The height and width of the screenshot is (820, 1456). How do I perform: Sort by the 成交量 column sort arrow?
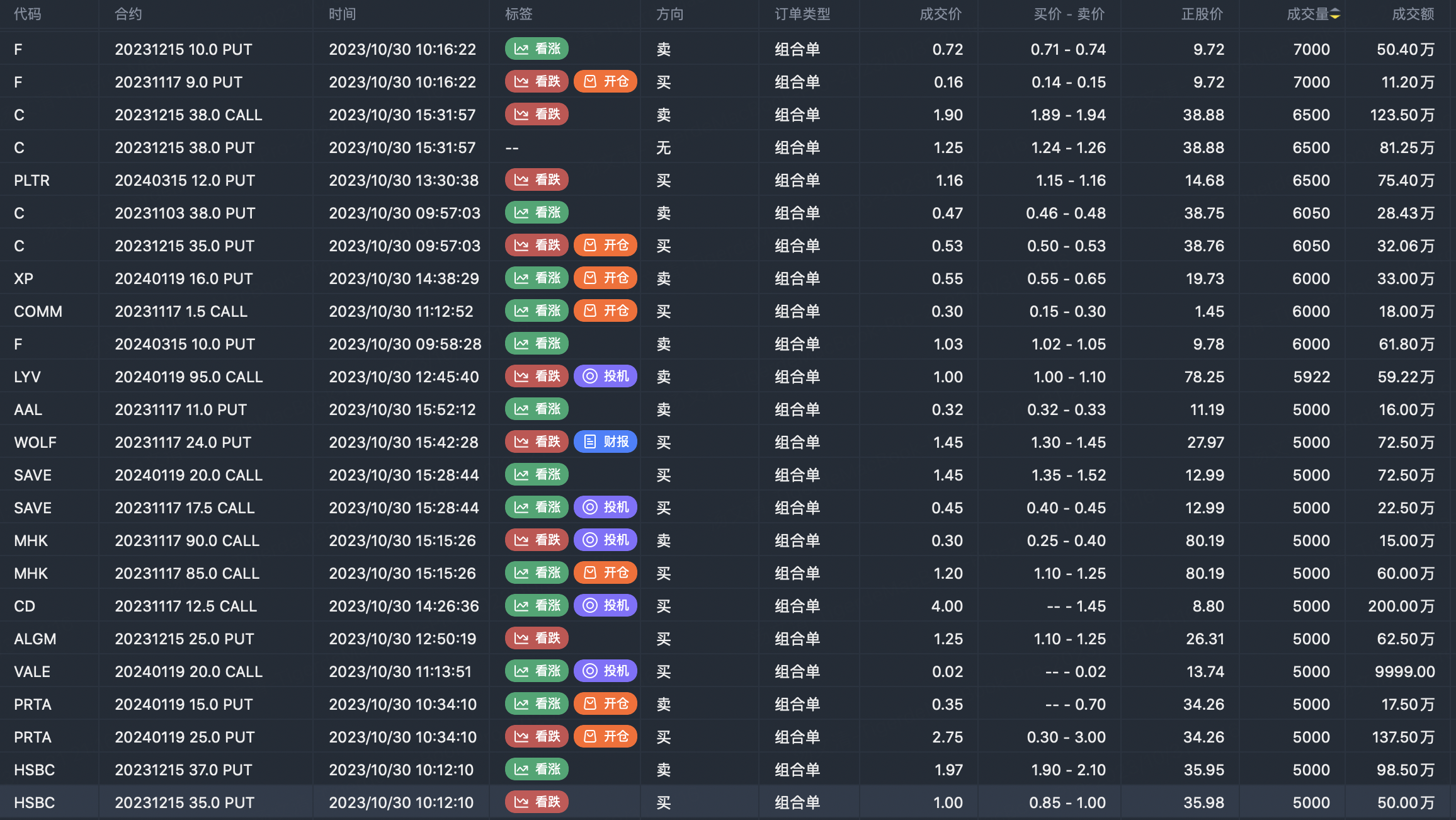1334,14
